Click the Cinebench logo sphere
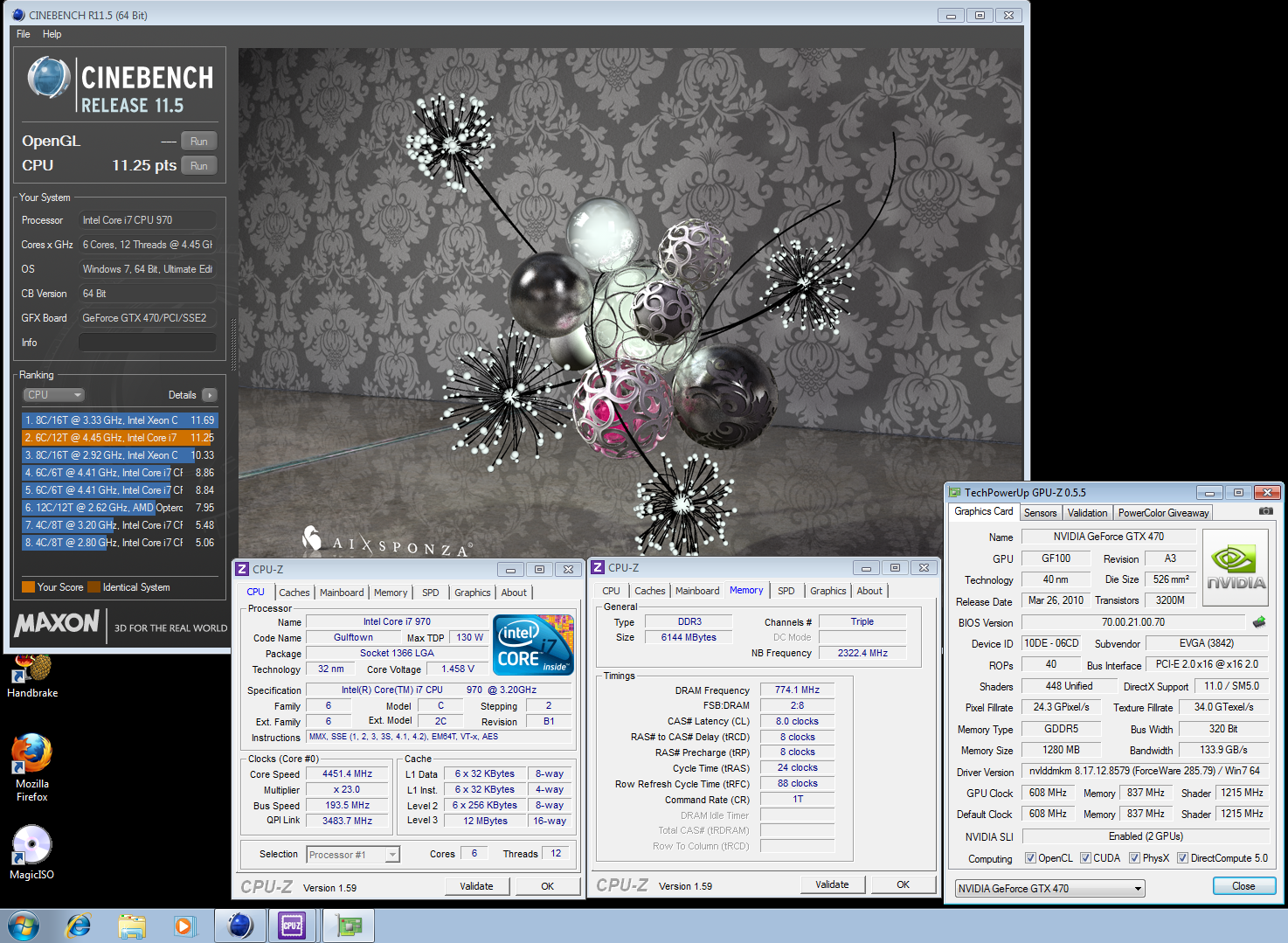Viewport: 1288px width, 943px height. click(x=48, y=77)
